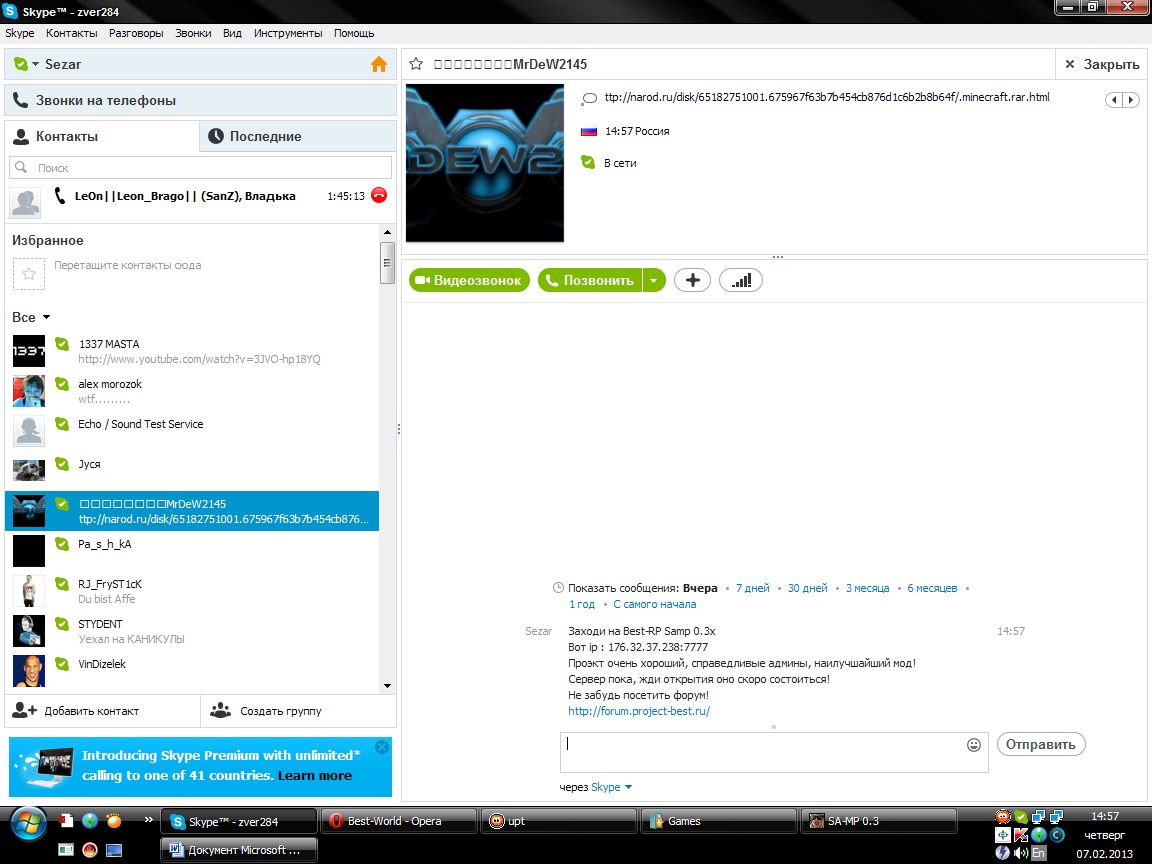Select contact RJ_FryST1cK
This screenshot has height=864, width=1152.
tap(192, 591)
